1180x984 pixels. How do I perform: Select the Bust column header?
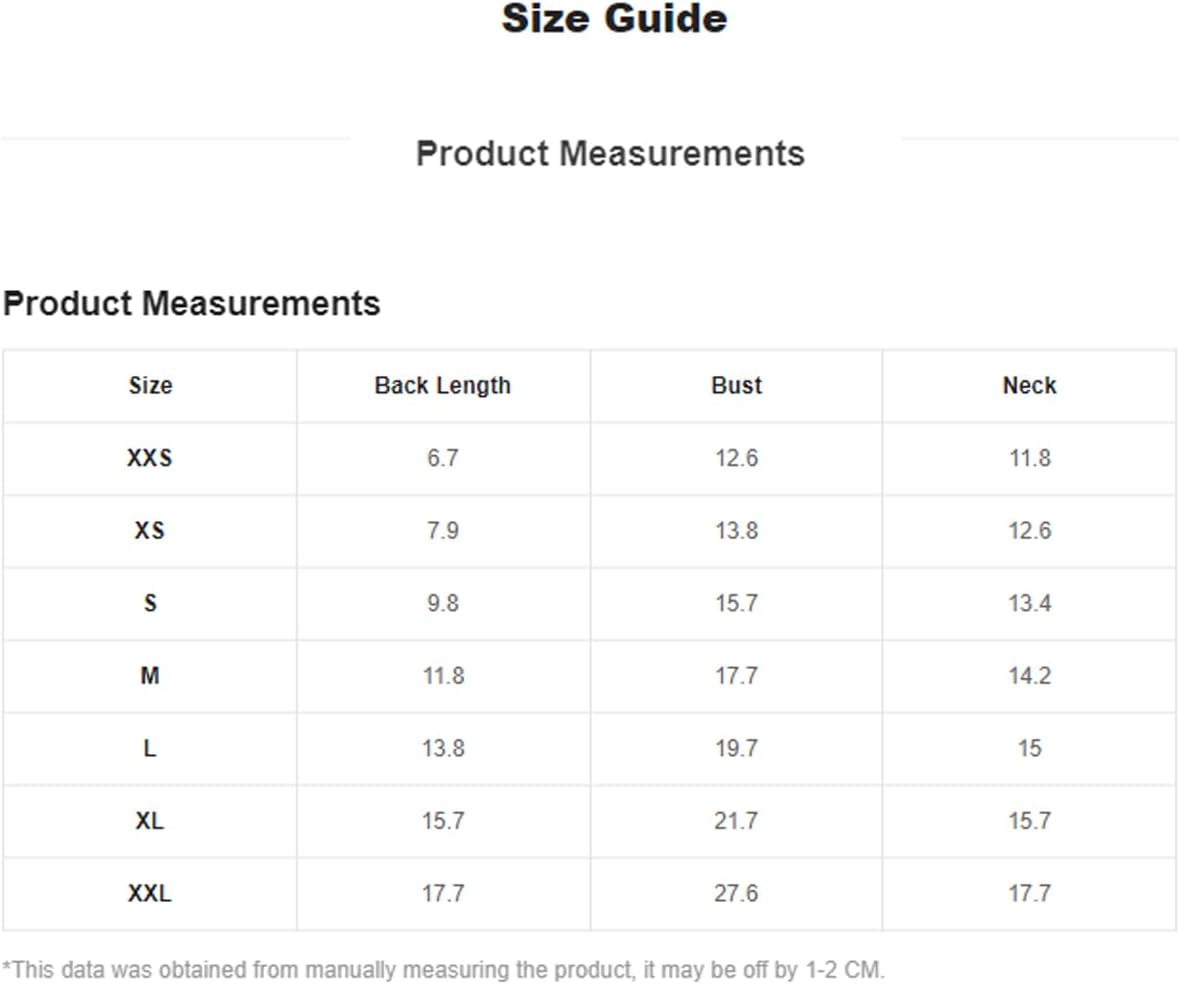pyautogui.click(x=736, y=386)
